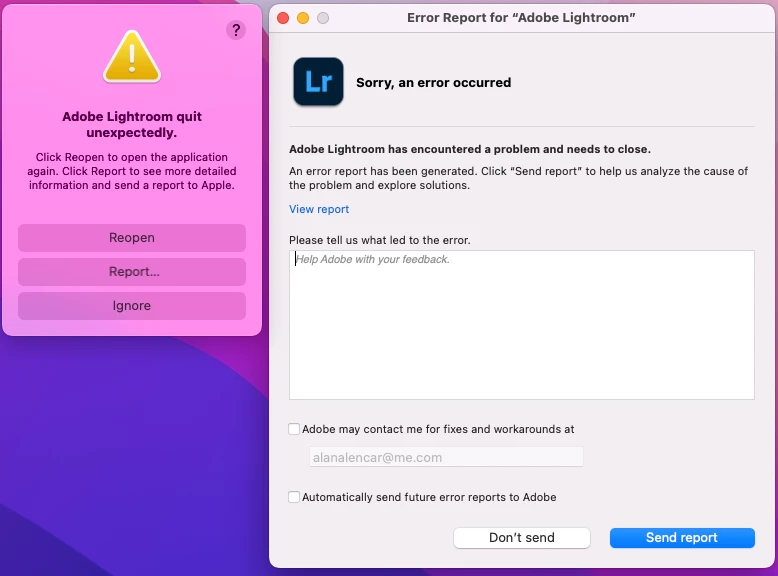
Task: Click 'Sorry, an error occurred' heading
Action: (x=434, y=82)
